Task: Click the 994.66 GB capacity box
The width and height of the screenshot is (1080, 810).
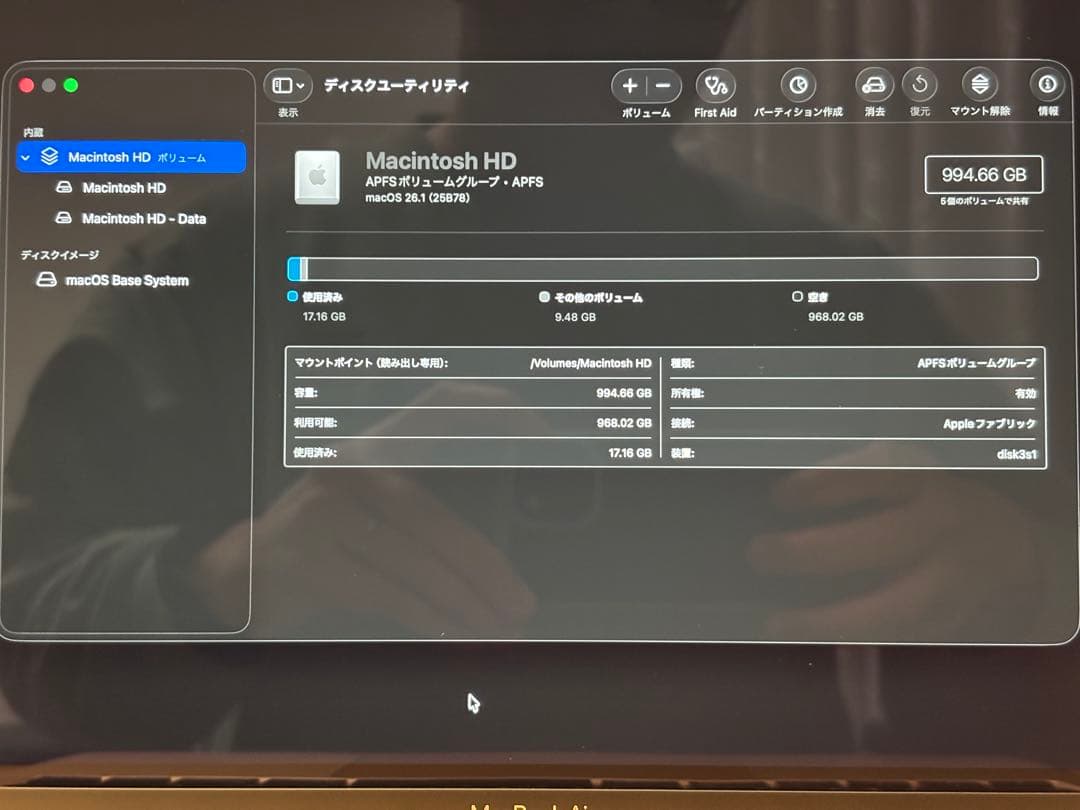Action: click(x=984, y=174)
